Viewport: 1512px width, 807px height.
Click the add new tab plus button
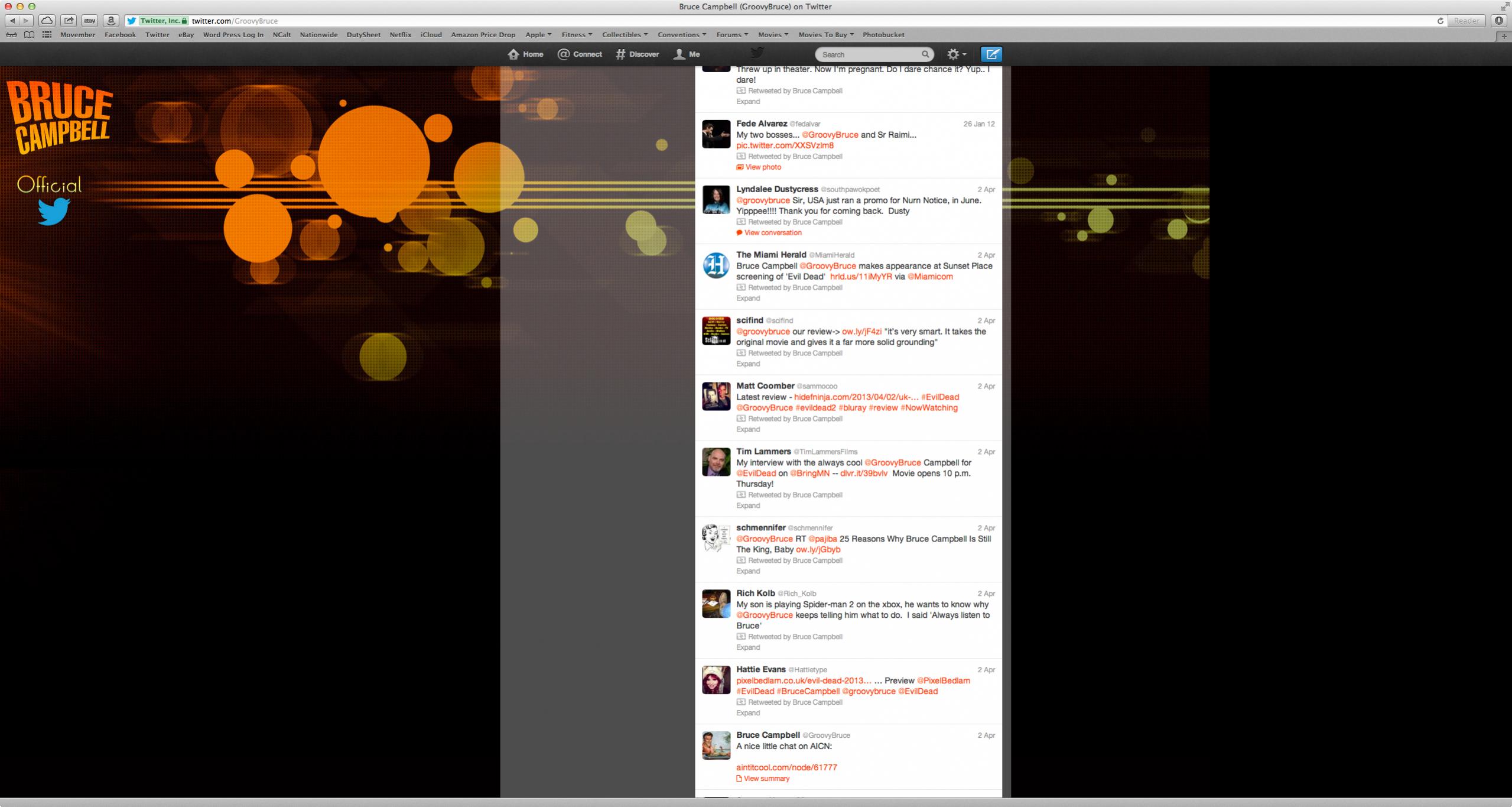[x=1504, y=36]
